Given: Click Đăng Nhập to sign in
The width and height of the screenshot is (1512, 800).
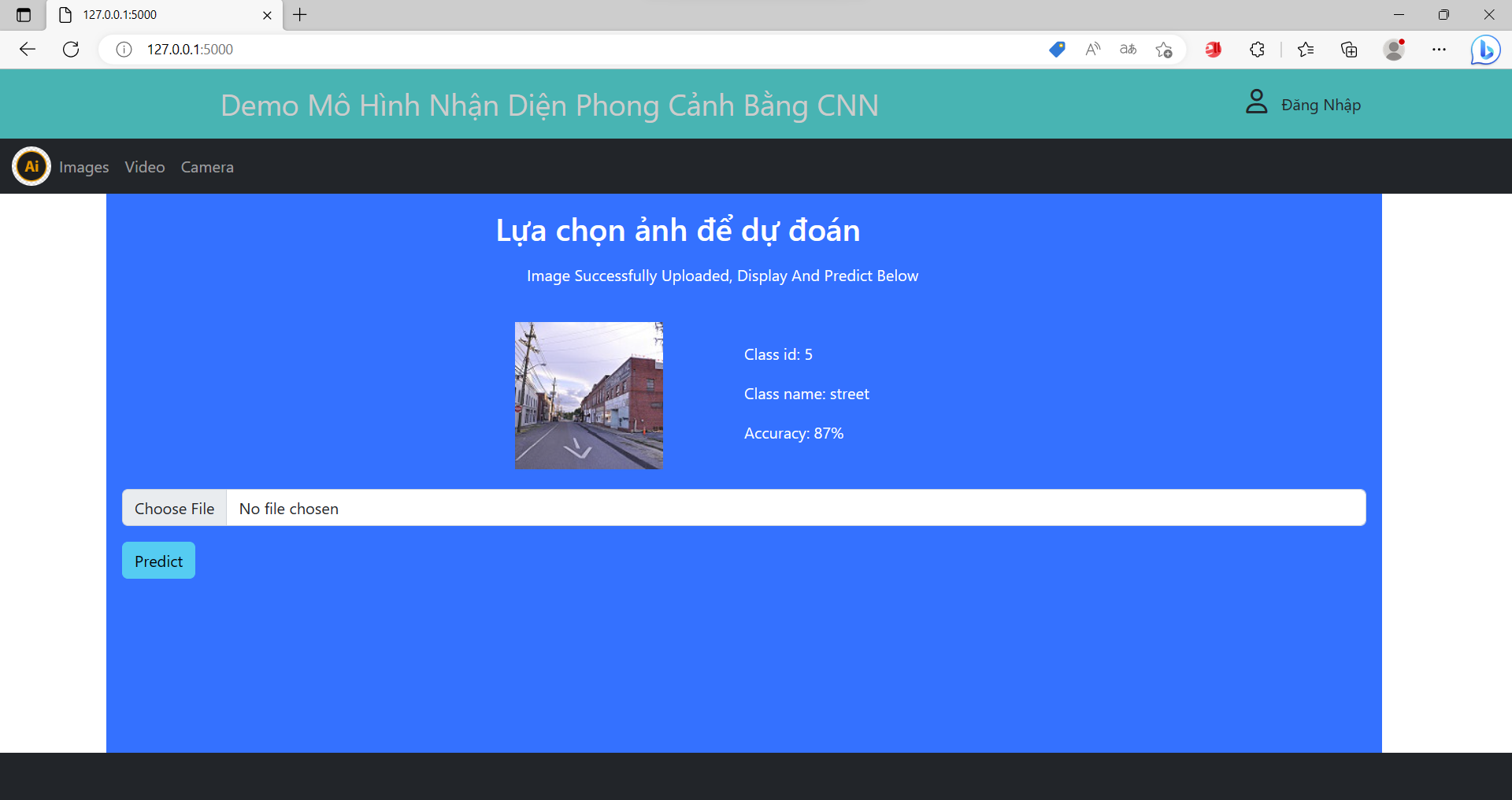Looking at the screenshot, I should click(x=1321, y=103).
